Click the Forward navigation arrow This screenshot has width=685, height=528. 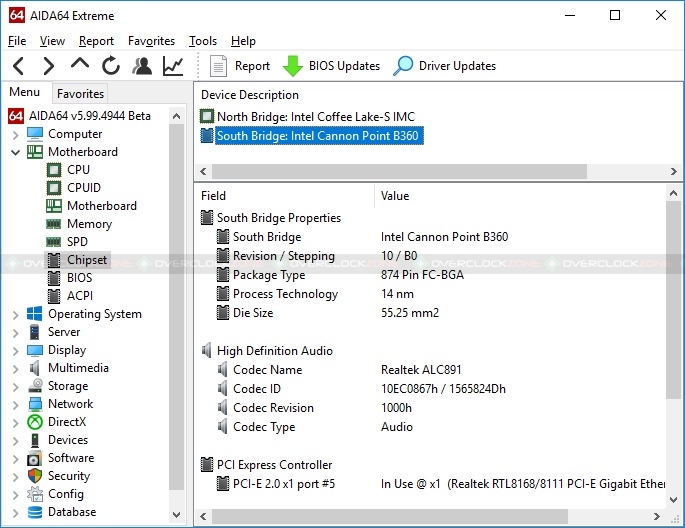[48, 66]
